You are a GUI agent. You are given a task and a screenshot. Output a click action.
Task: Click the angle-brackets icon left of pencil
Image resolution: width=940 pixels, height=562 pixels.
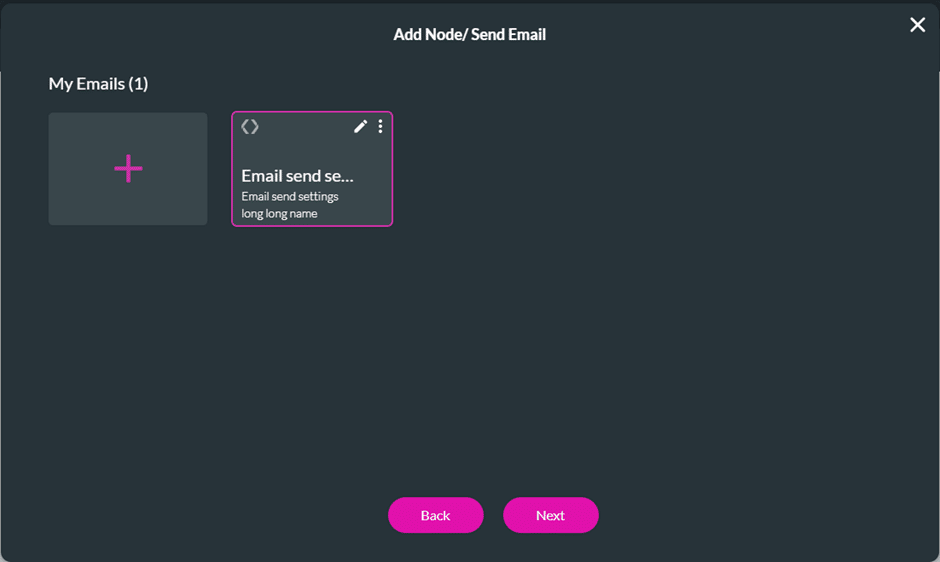(x=250, y=127)
